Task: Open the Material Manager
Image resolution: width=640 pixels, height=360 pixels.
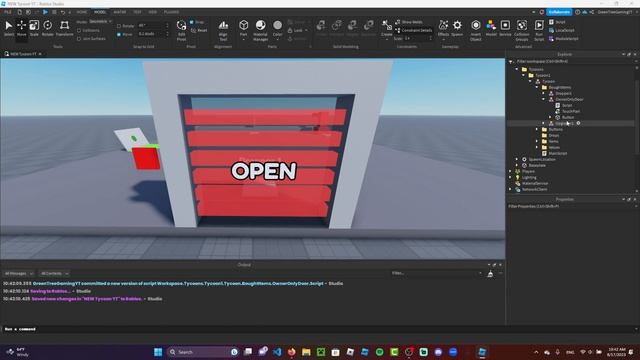Action: point(260,30)
